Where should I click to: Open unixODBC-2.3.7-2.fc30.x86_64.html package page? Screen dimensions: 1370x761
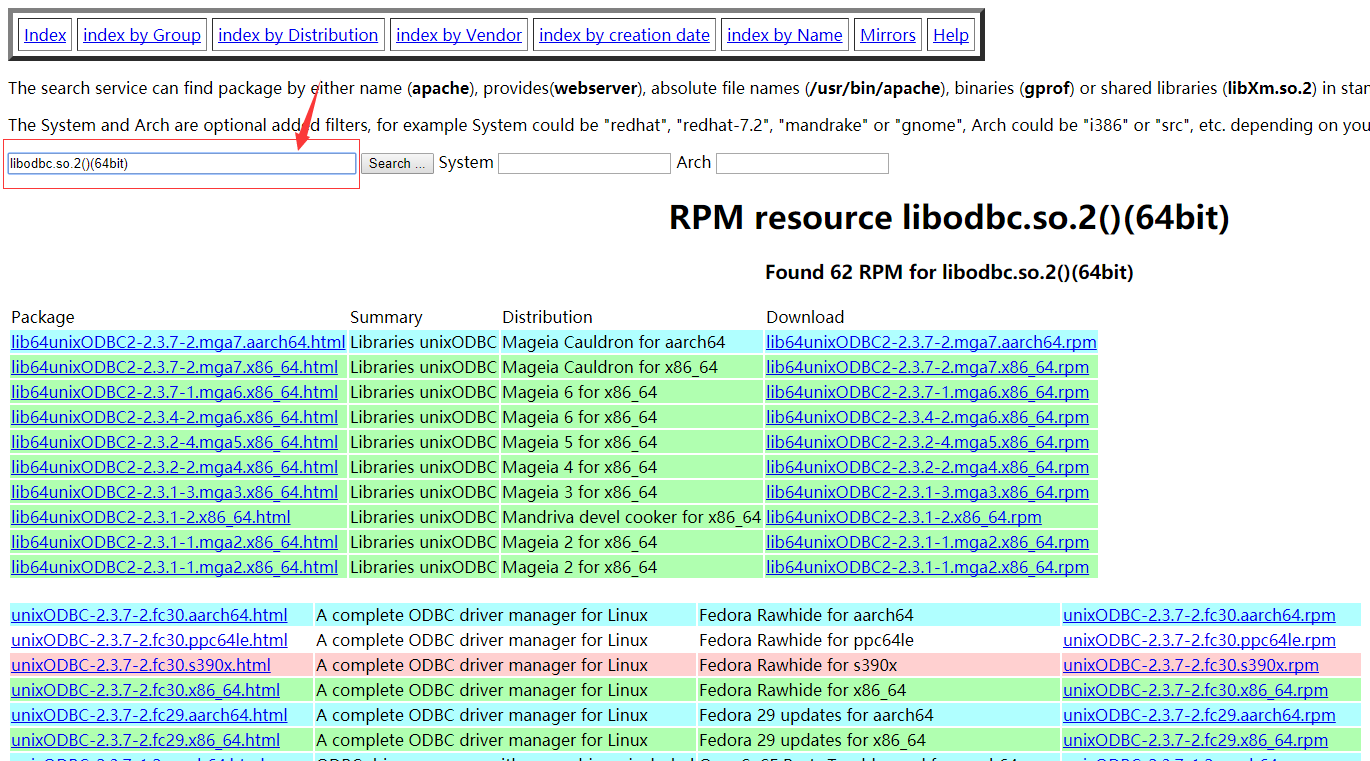145,690
